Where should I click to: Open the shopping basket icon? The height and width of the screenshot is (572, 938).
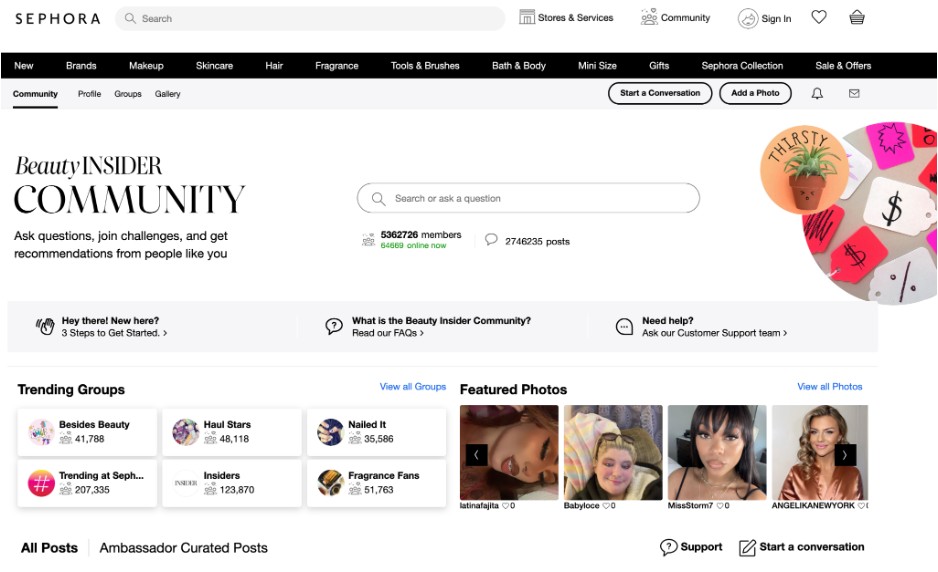pyautogui.click(x=857, y=17)
